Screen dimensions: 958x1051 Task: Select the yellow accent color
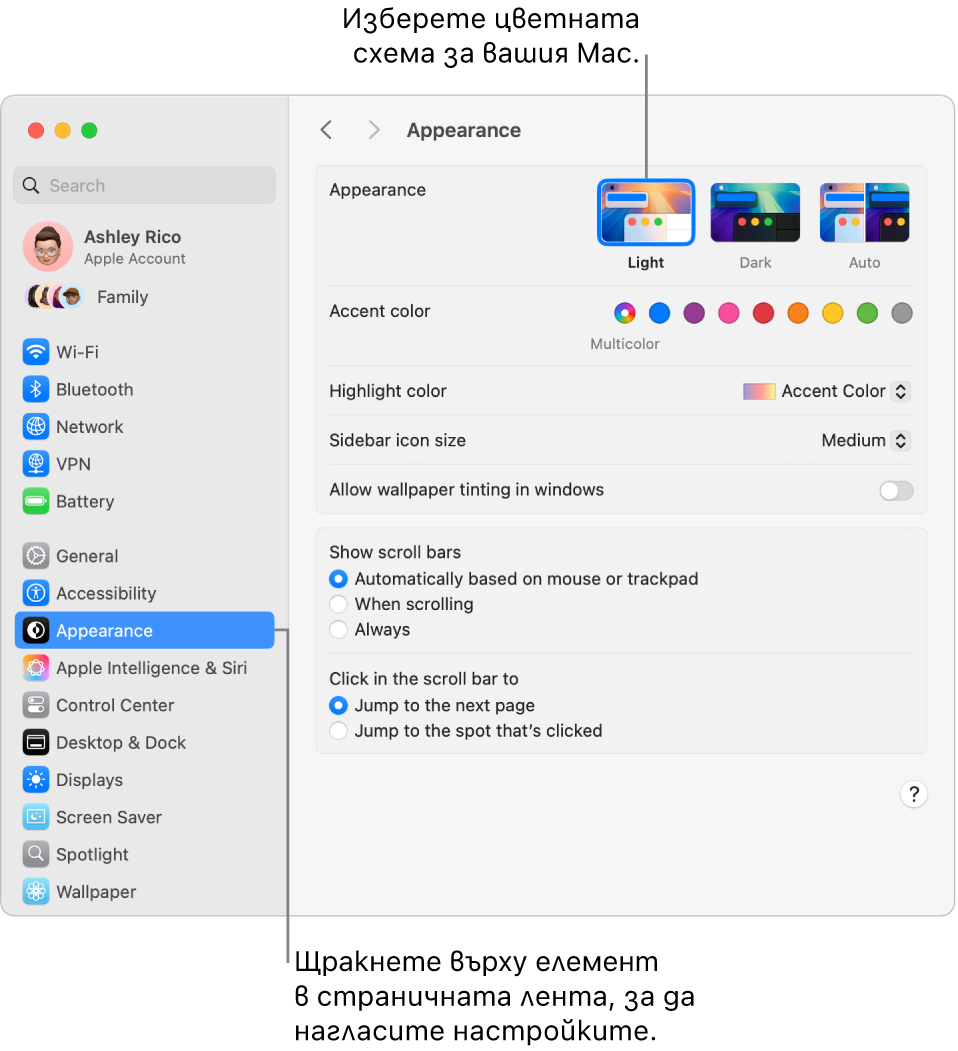832,313
